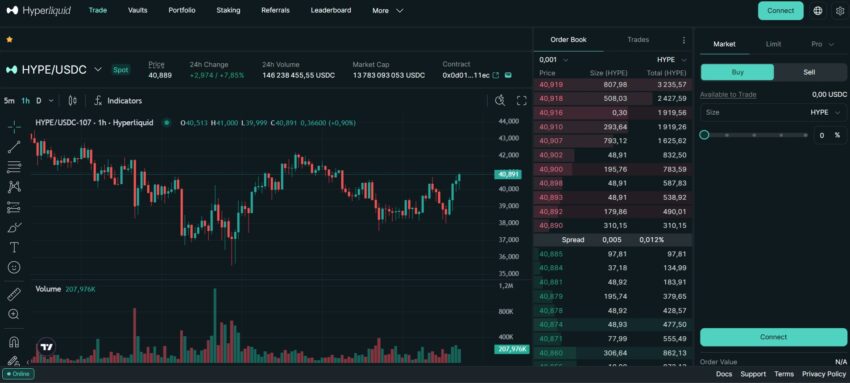Viewport: 850px width, 383px height.
Task: Enter fullscreen chart mode
Action: click(521, 100)
